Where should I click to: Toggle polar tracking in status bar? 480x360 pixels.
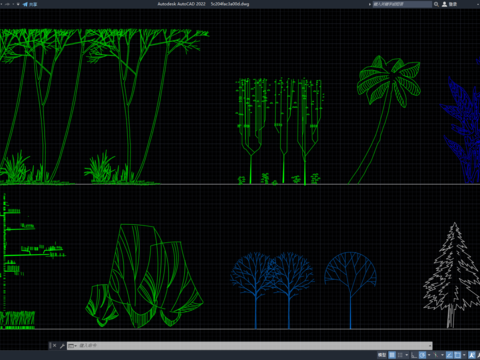click(x=422, y=355)
